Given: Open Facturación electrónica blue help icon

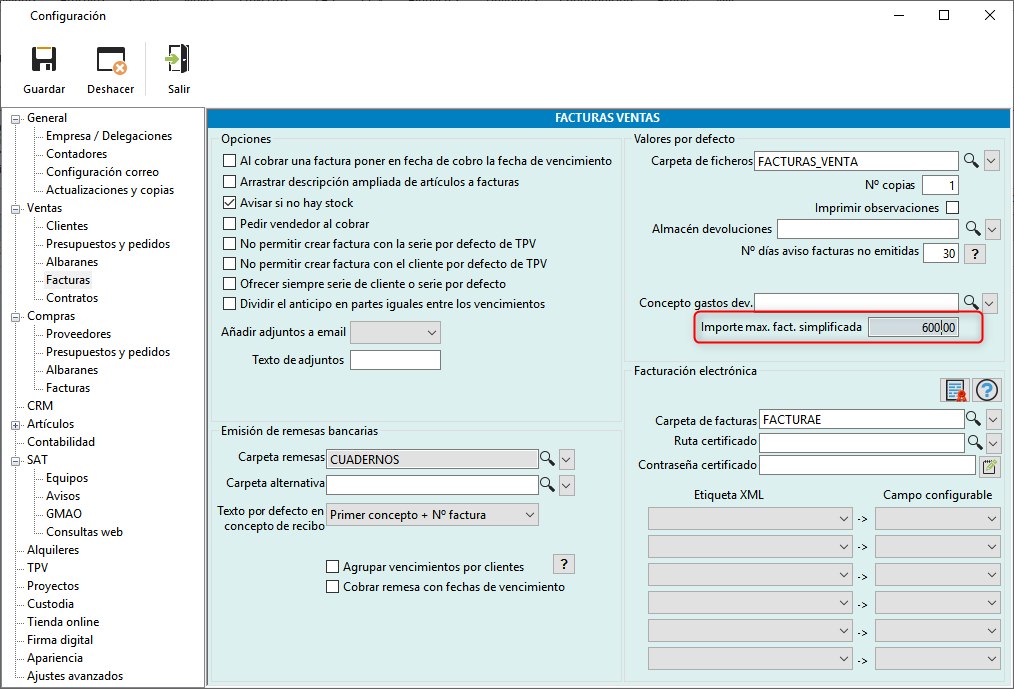Looking at the screenshot, I should [x=987, y=390].
